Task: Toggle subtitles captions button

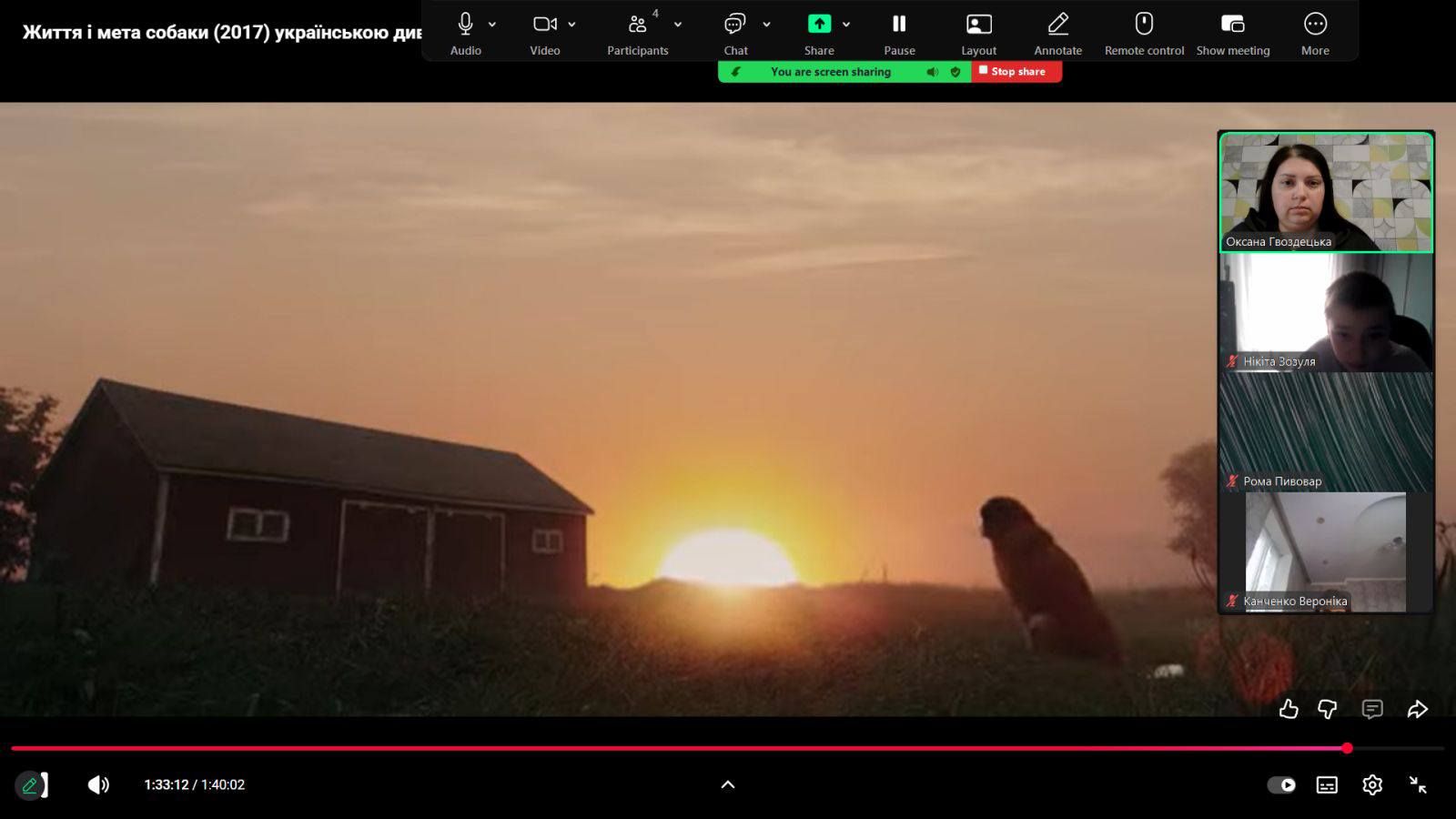Action: pyautogui.click(x=1327, y=784)
